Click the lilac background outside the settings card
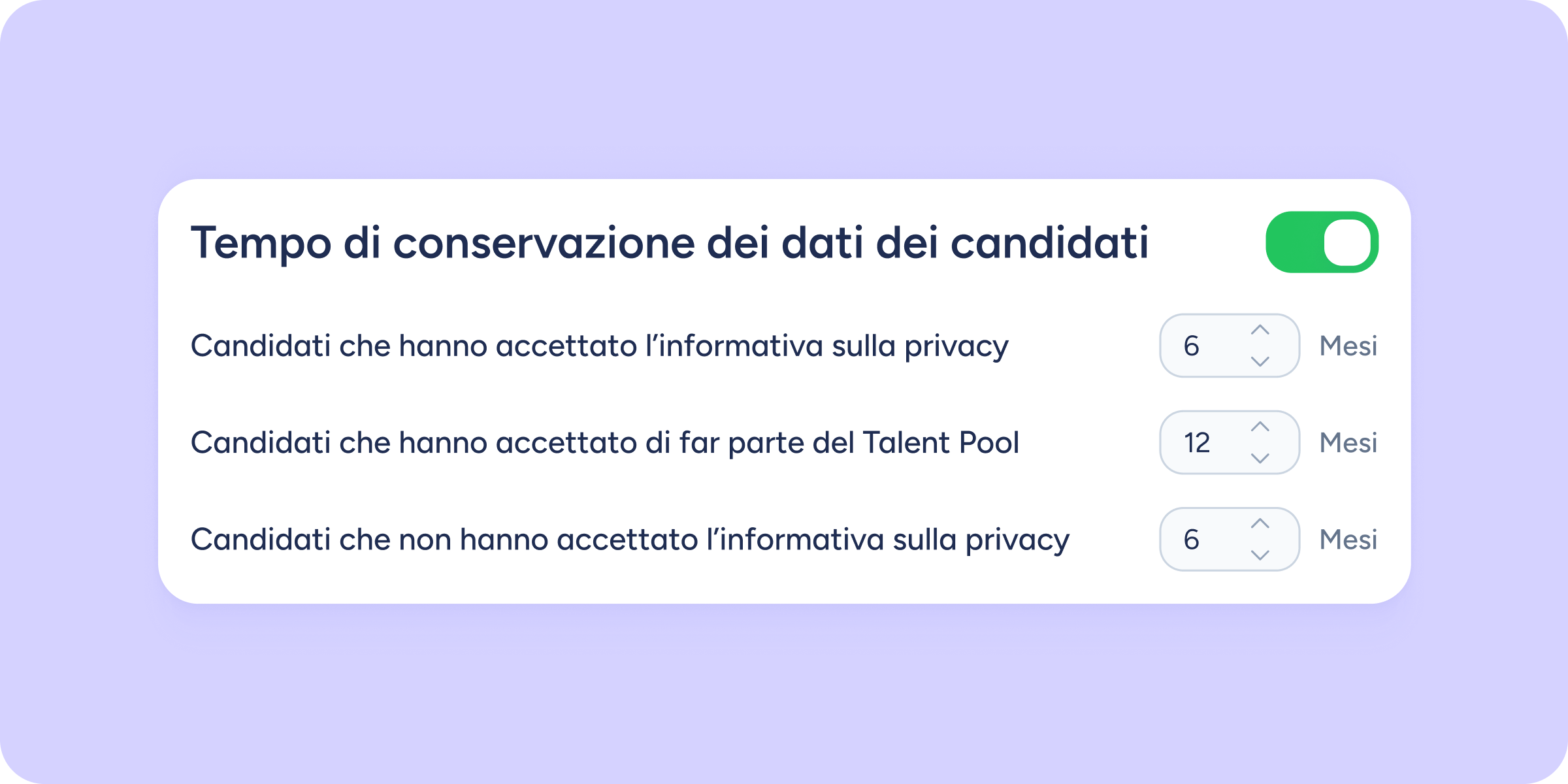 coord(784,693)
